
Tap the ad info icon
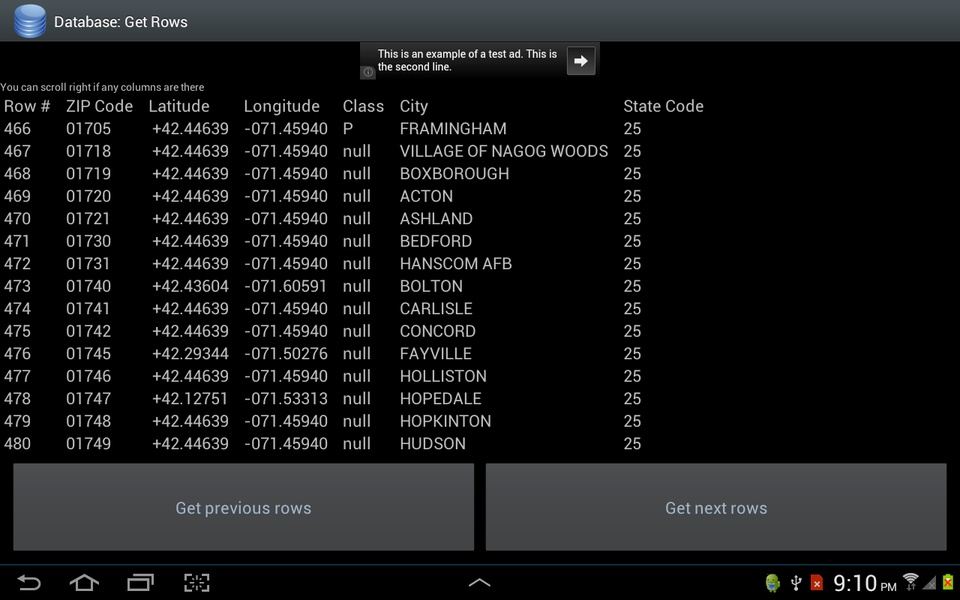coord(367,72)
